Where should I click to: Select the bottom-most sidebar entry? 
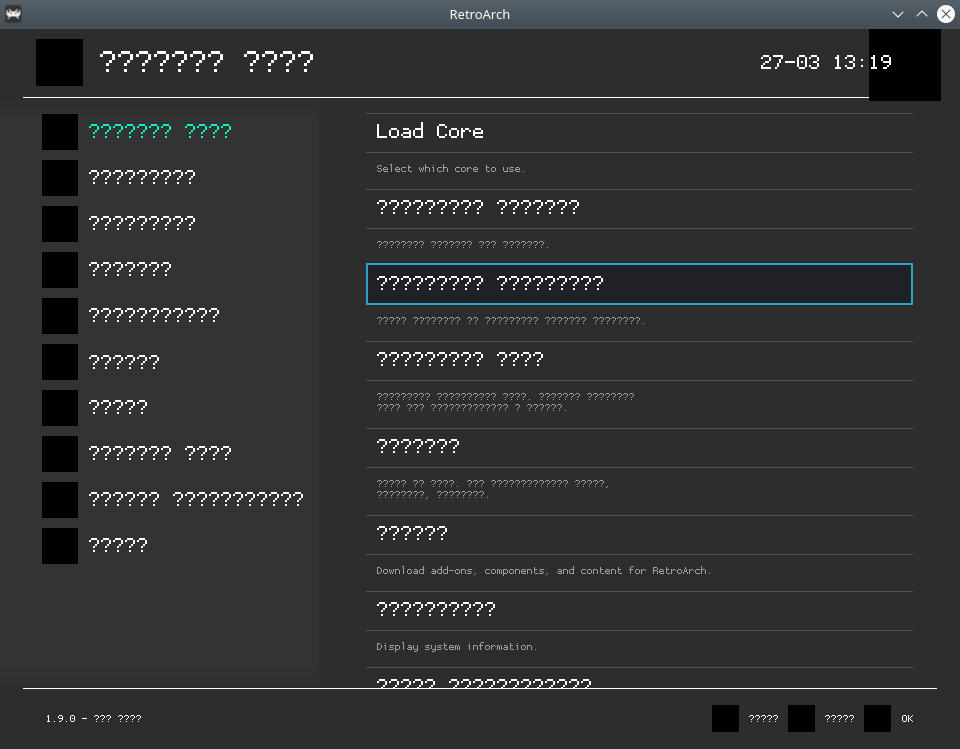(x=118, y=545)
